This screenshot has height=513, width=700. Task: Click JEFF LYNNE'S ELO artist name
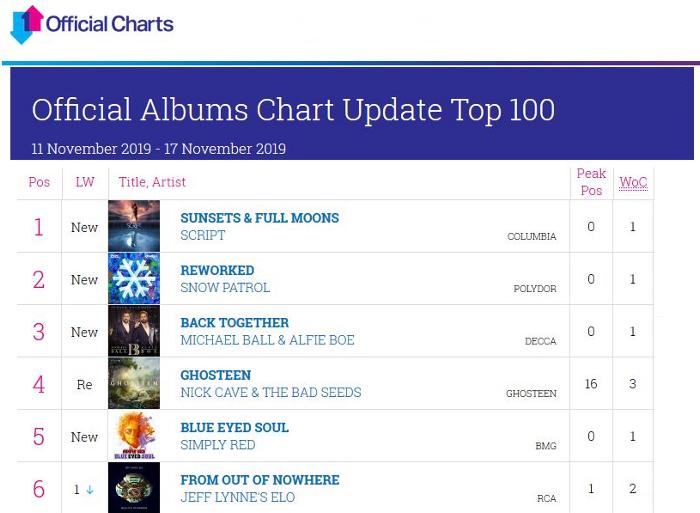coord(237,497)
